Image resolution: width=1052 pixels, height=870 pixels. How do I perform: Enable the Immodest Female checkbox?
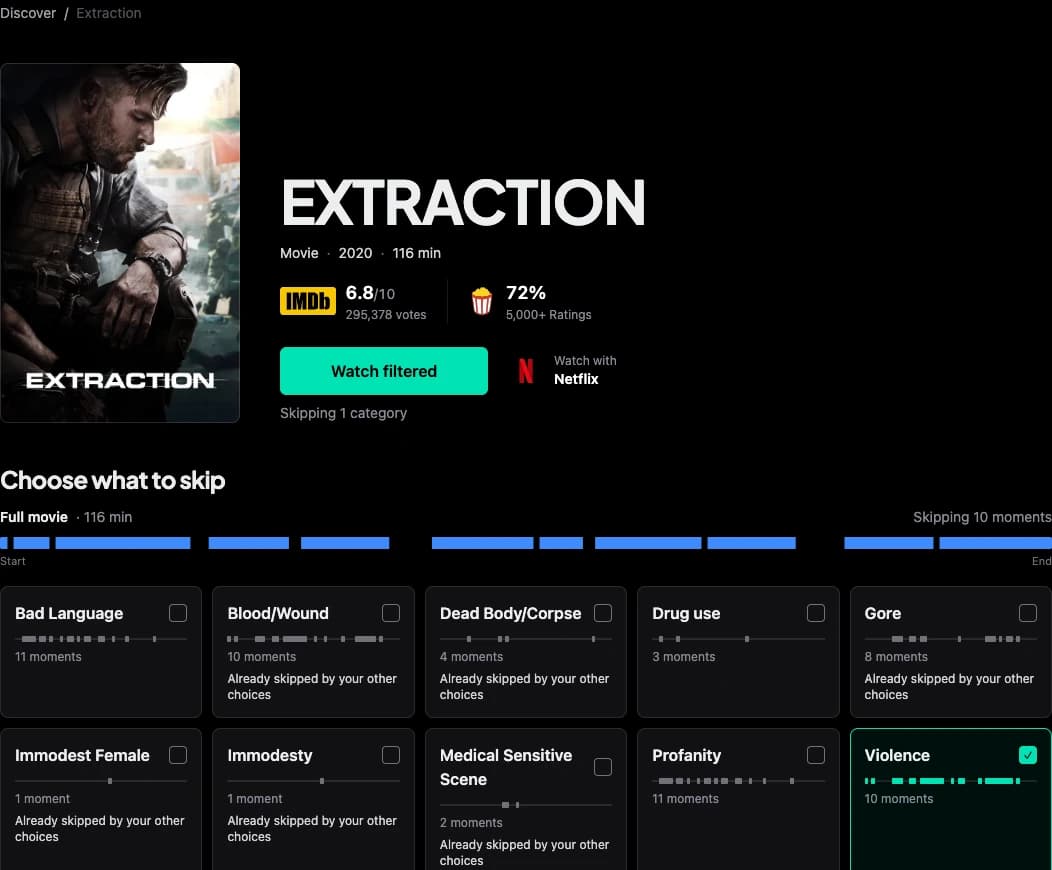[178, 755]
